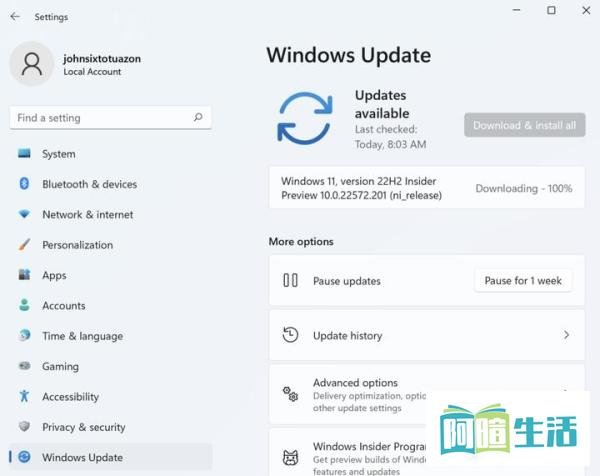Click Download & install all button

pos(524,125)
